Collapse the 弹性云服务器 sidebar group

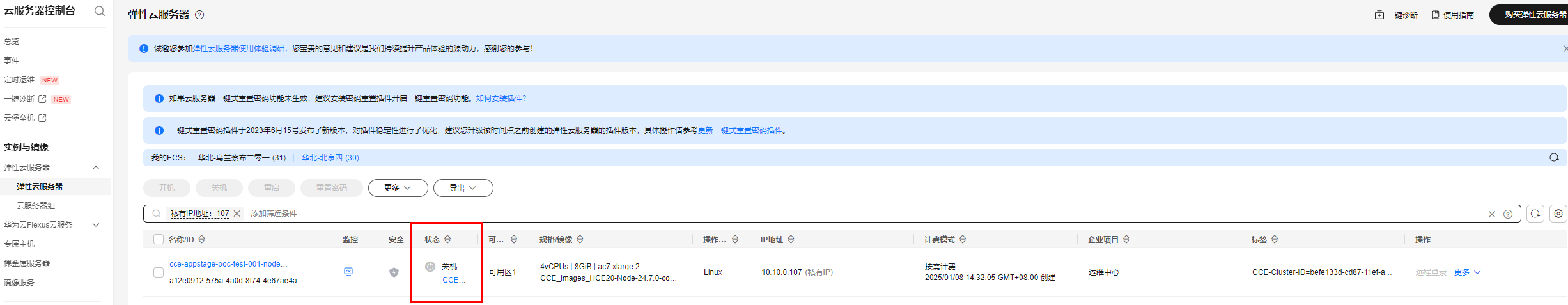click(x=96, y=168)
